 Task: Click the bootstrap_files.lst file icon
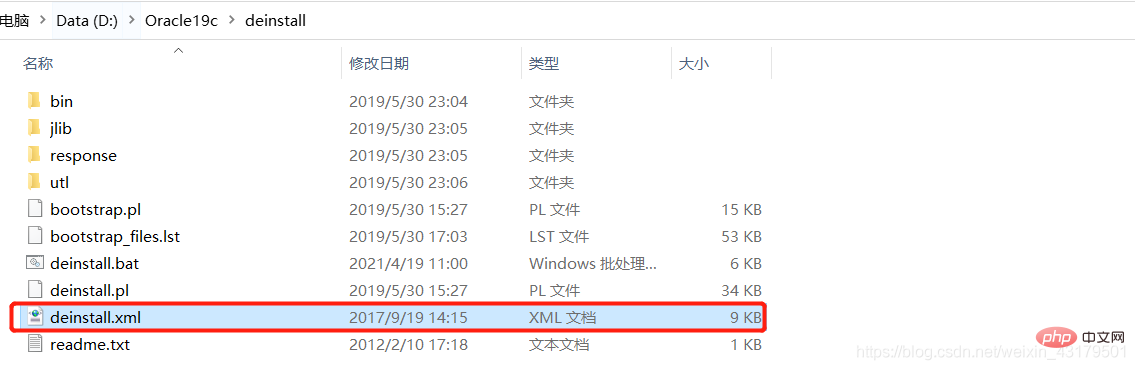pos(35,236)
